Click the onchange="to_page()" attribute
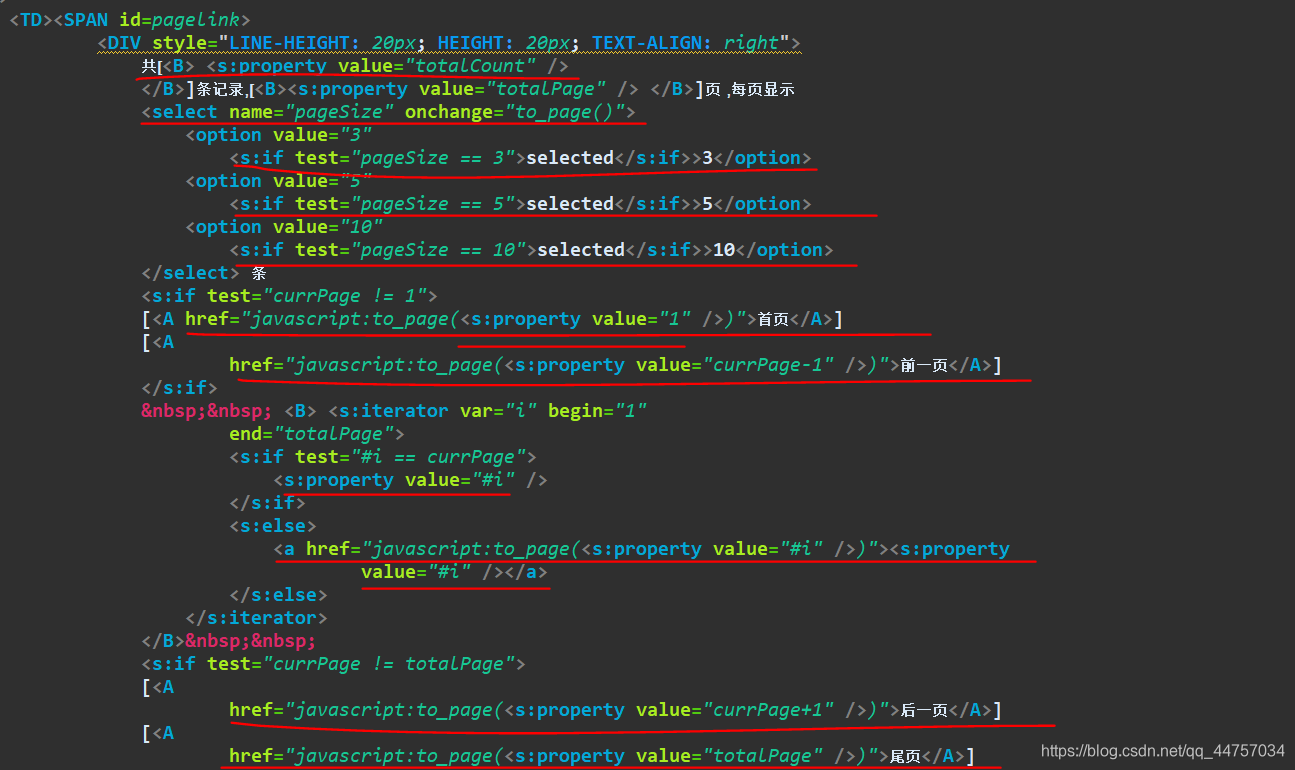The height and width of the screenshot is (770, 1295). pos(515,112)
